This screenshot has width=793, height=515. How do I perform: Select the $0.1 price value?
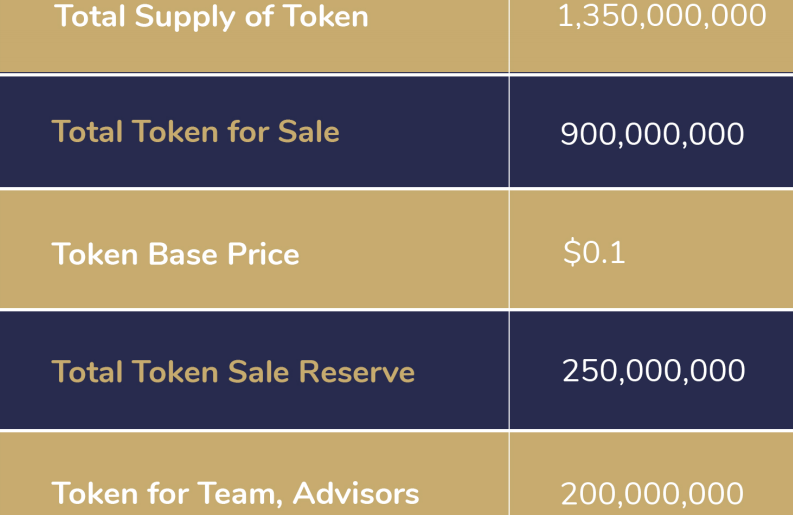click(594, 252)
